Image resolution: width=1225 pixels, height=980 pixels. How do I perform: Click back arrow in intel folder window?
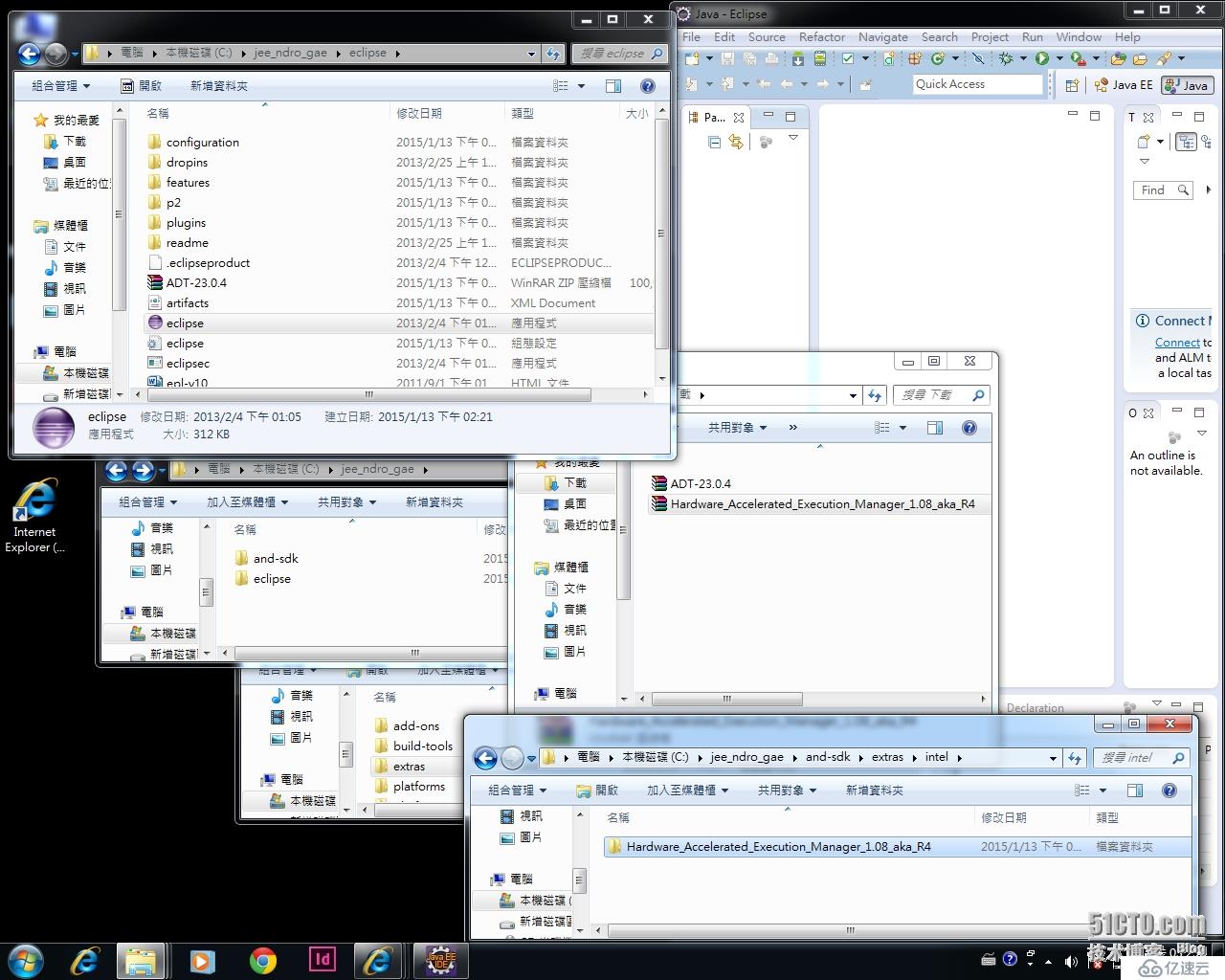[485, 759]
